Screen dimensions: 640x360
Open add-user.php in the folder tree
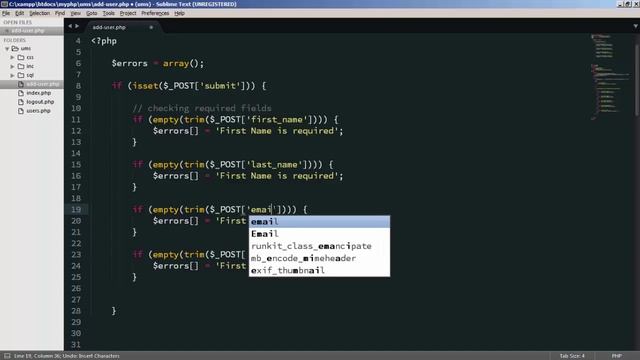[42, 84]
